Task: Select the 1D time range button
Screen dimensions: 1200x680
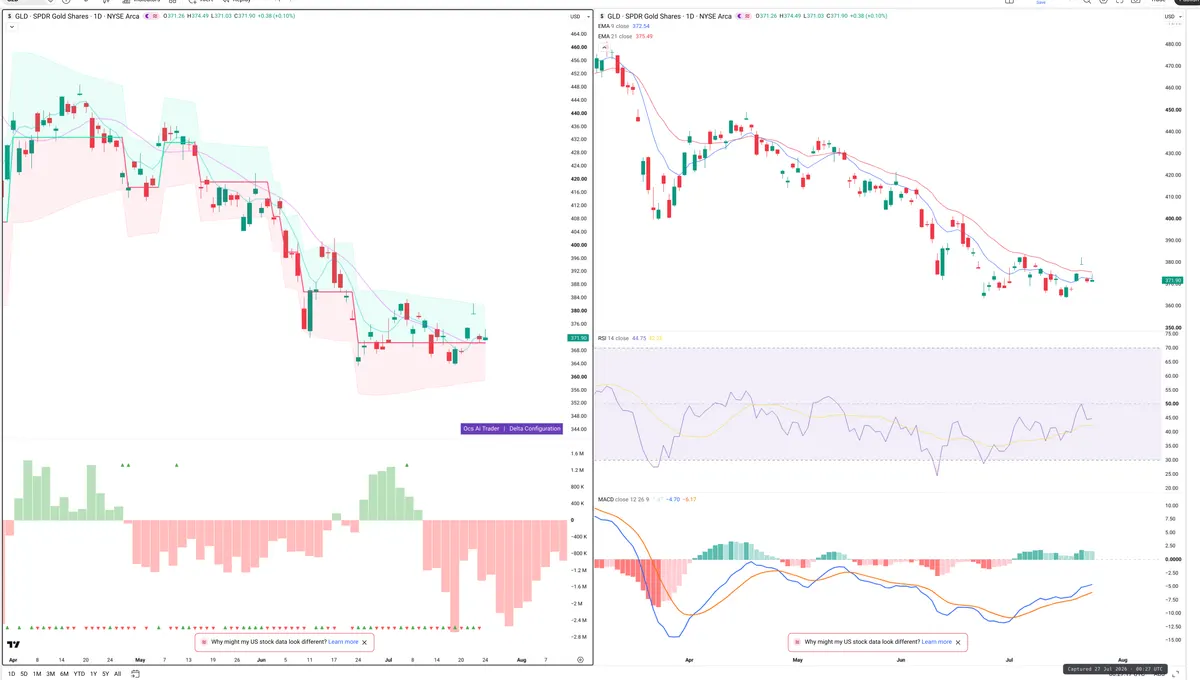Action: pos(12,674)
